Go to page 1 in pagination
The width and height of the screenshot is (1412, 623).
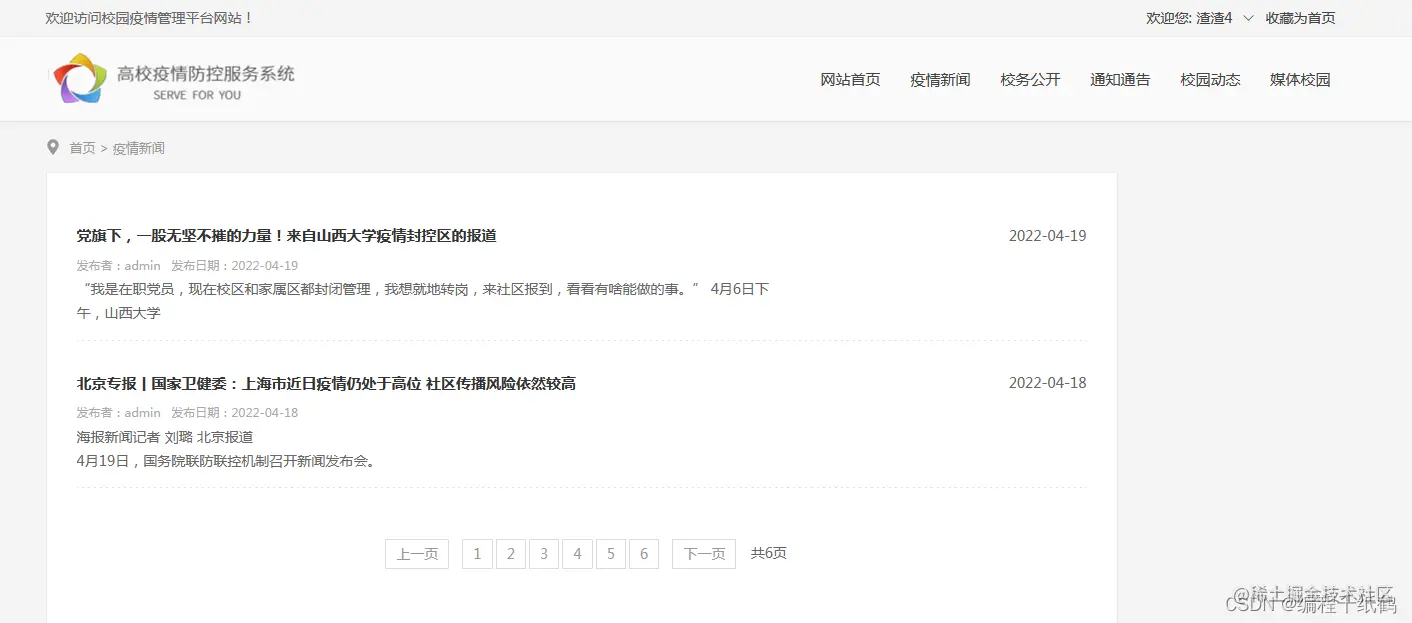tap(477, 554)
